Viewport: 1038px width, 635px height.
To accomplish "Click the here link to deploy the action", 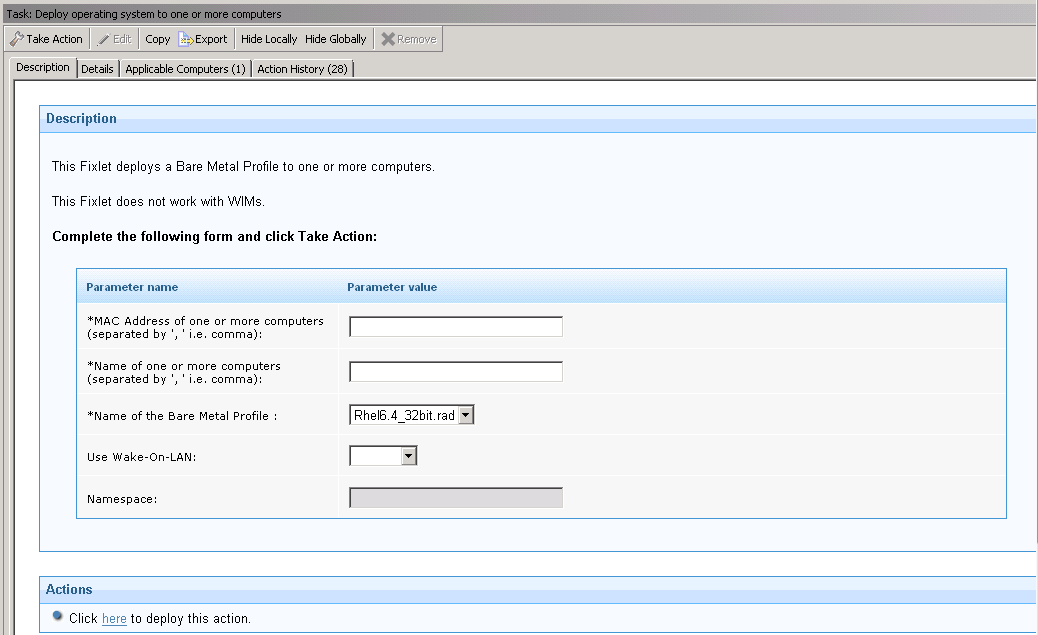I will click(x=113, y=618).
